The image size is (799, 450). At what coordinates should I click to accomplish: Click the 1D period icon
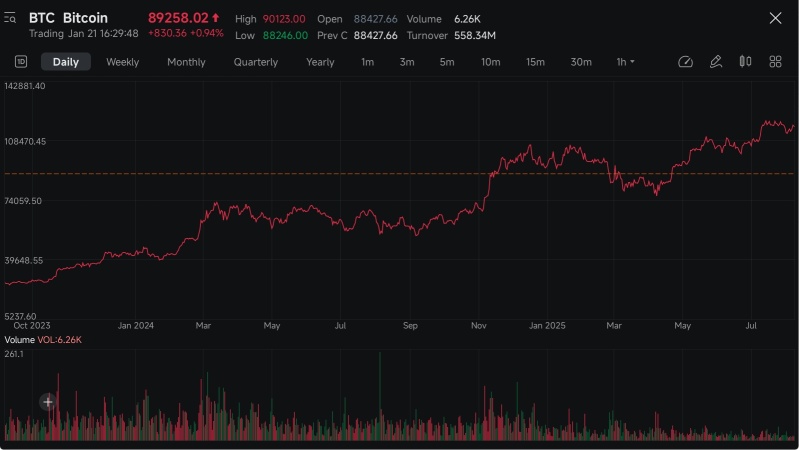[21, 62]
